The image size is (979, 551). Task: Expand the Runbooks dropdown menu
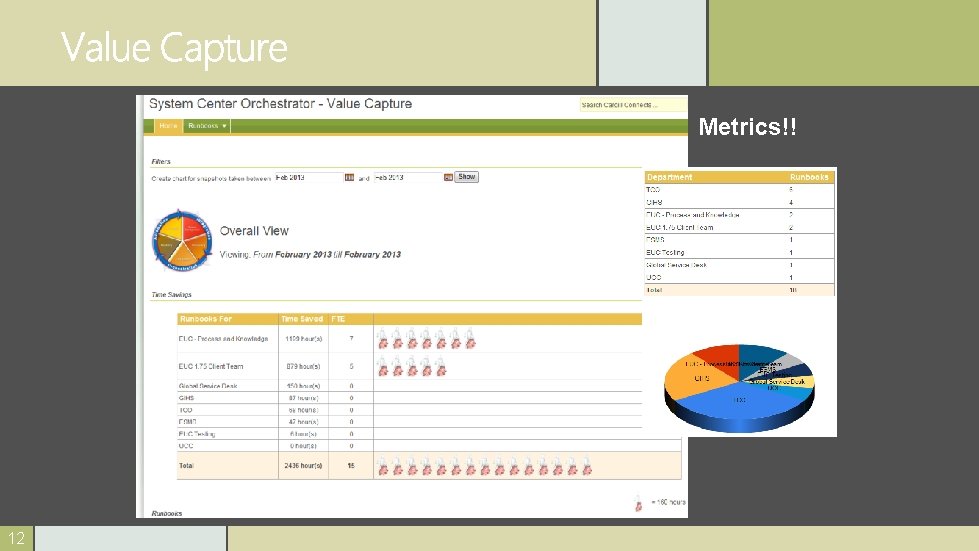(x=207, y=126)
